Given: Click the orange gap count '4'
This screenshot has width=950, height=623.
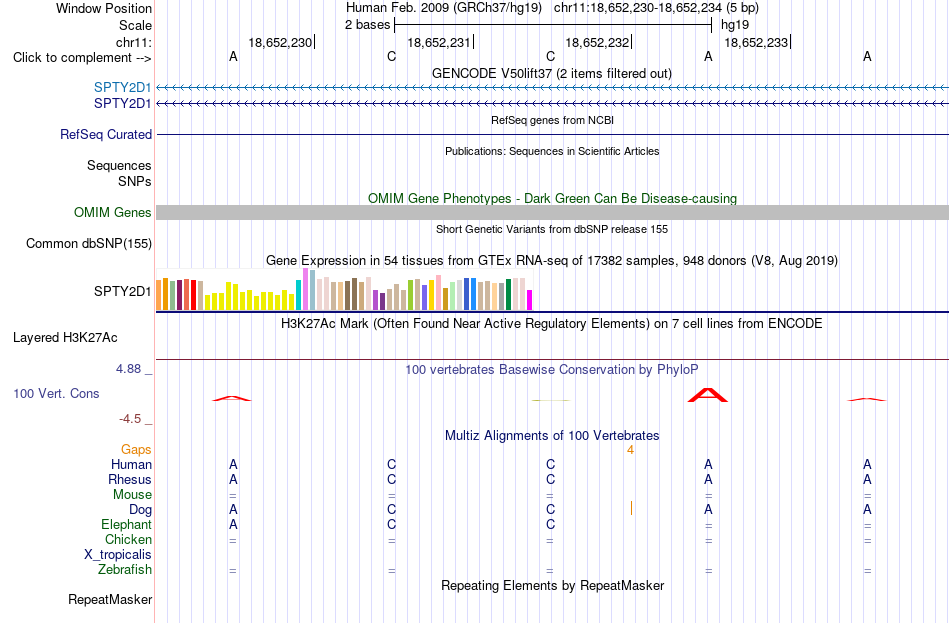Looking at the screenshot, I should 631,450.
